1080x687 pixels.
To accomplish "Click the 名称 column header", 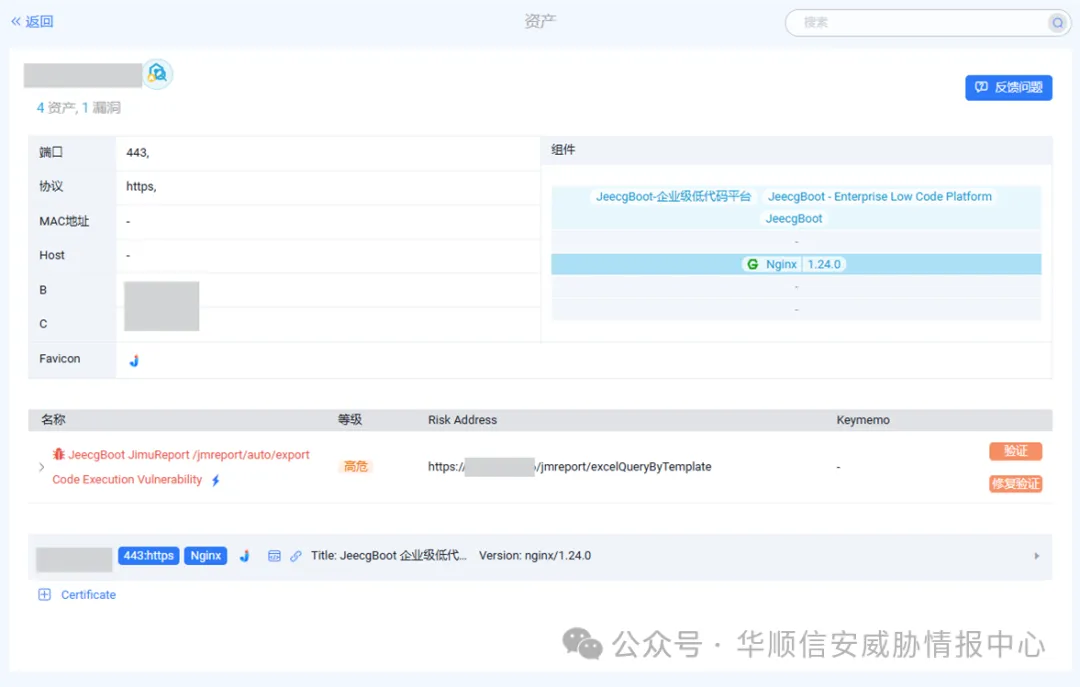I will (53, 420).
